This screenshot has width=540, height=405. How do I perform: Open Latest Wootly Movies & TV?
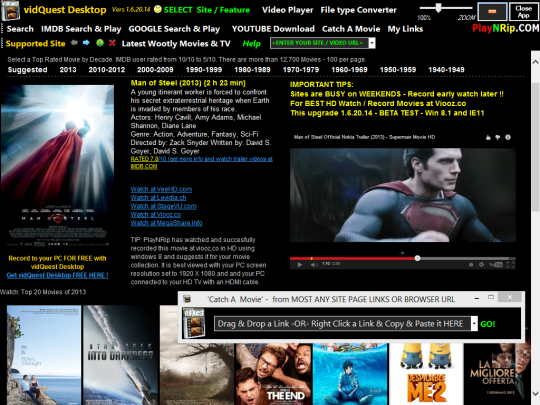coord(176,43)
